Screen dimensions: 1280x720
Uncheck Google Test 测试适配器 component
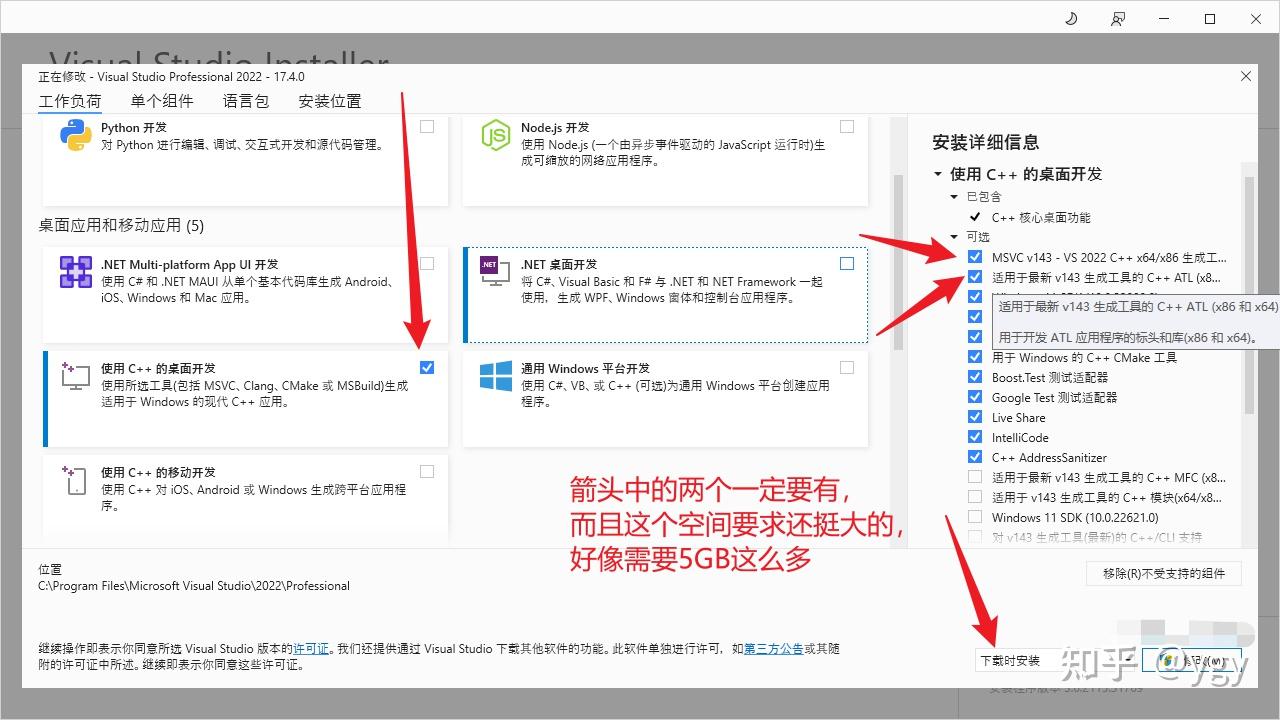coord(975,397)
